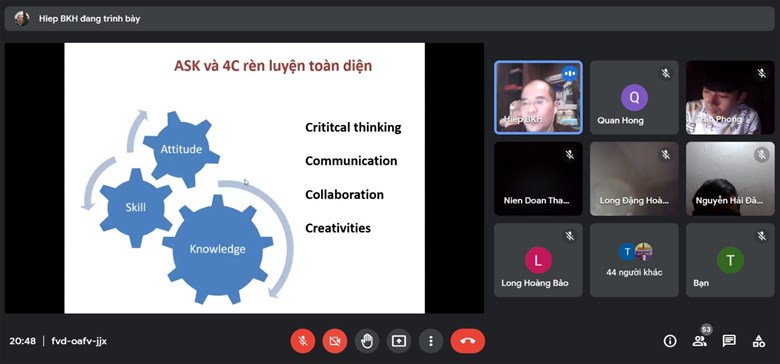Select Long Hoàng Bảo participant tile
780x364 pixels.
(538, 260)
